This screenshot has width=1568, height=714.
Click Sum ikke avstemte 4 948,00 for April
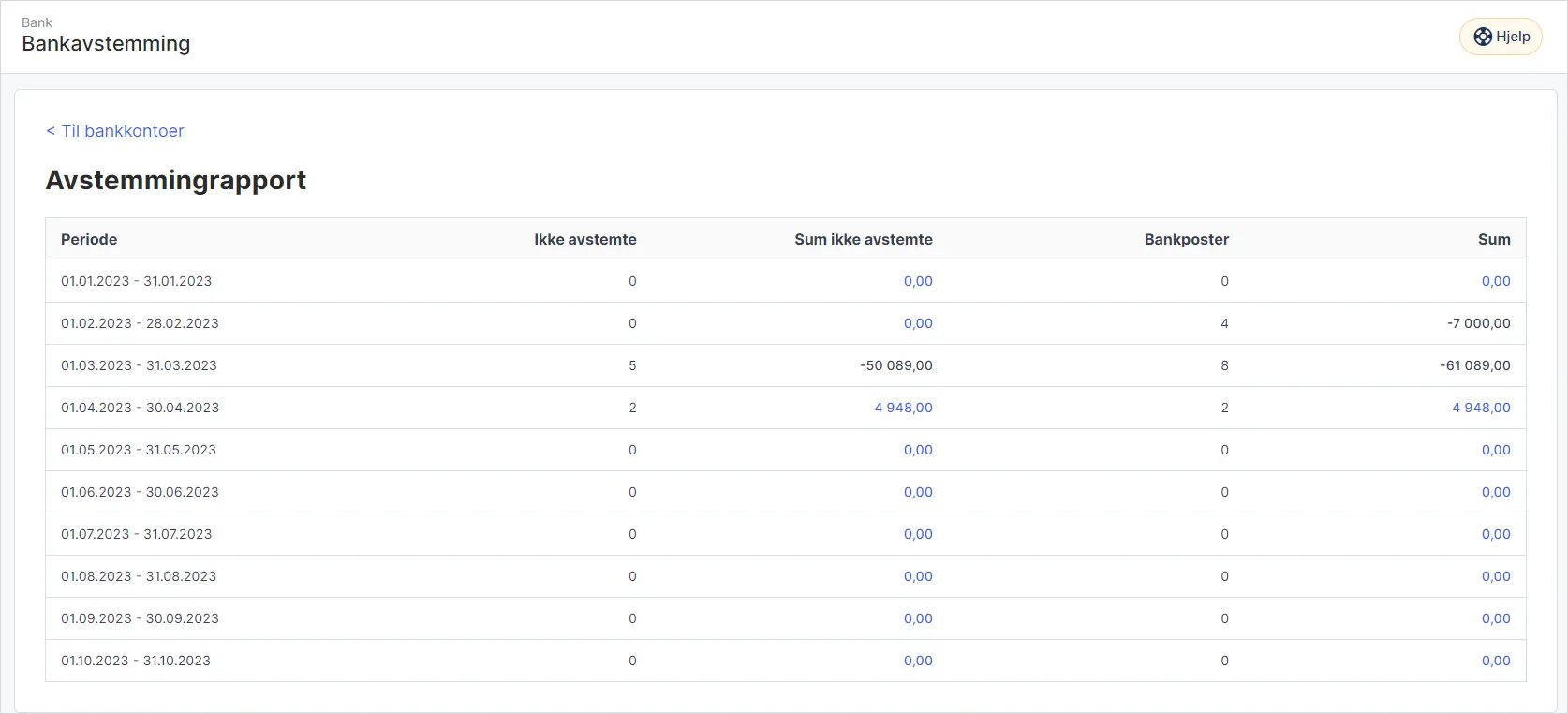coord(903,408)
